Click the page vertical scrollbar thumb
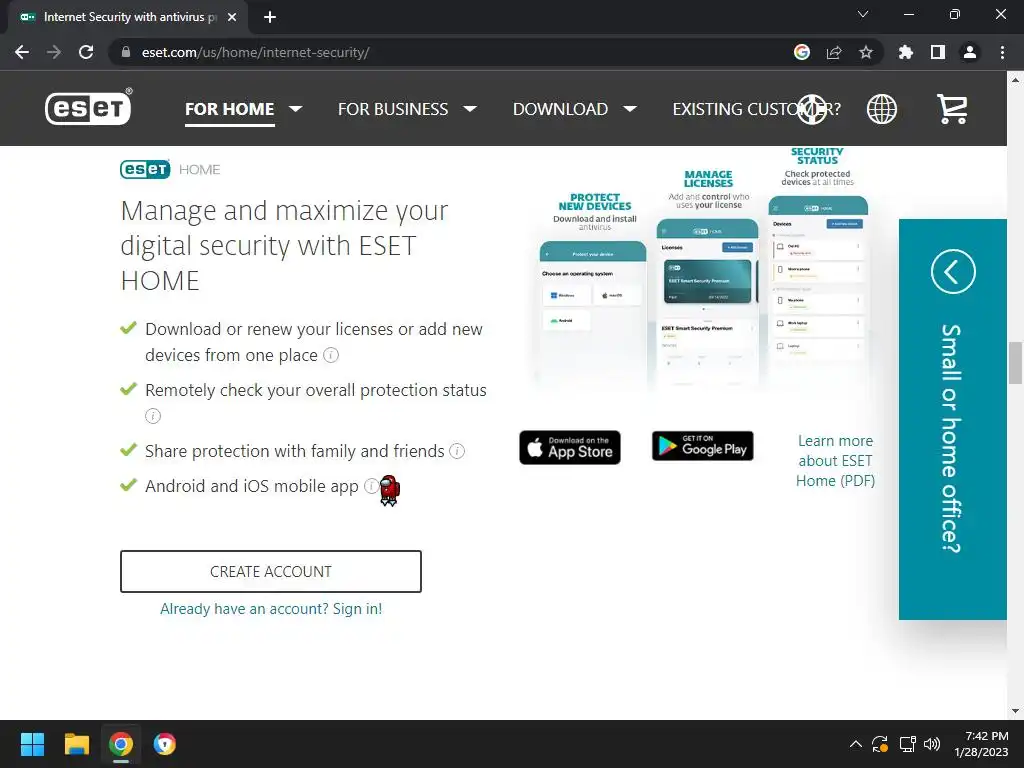 point(1015,363)
